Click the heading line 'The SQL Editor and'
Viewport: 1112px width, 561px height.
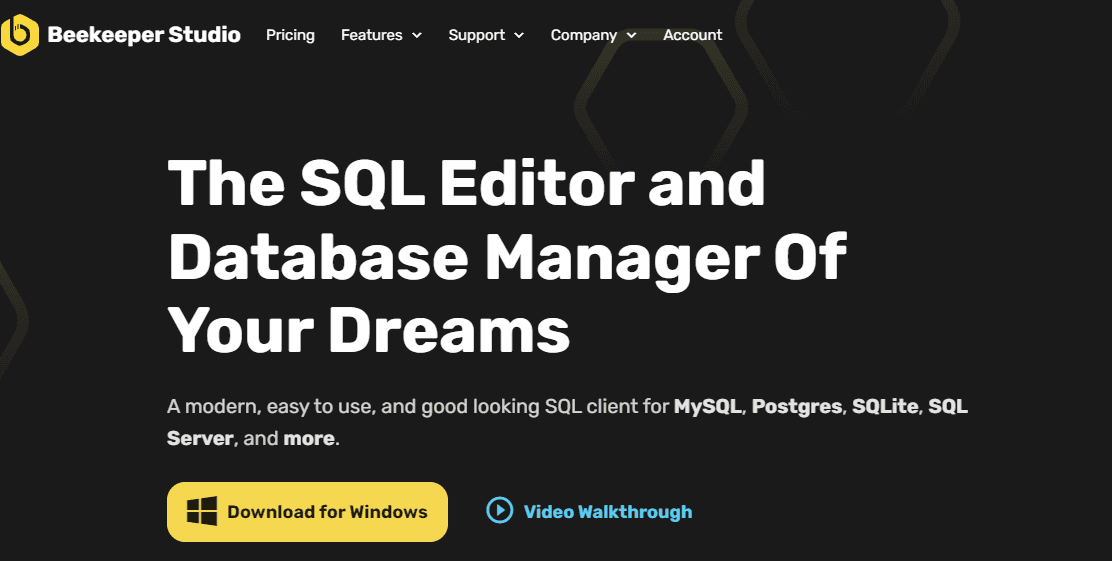467,182
